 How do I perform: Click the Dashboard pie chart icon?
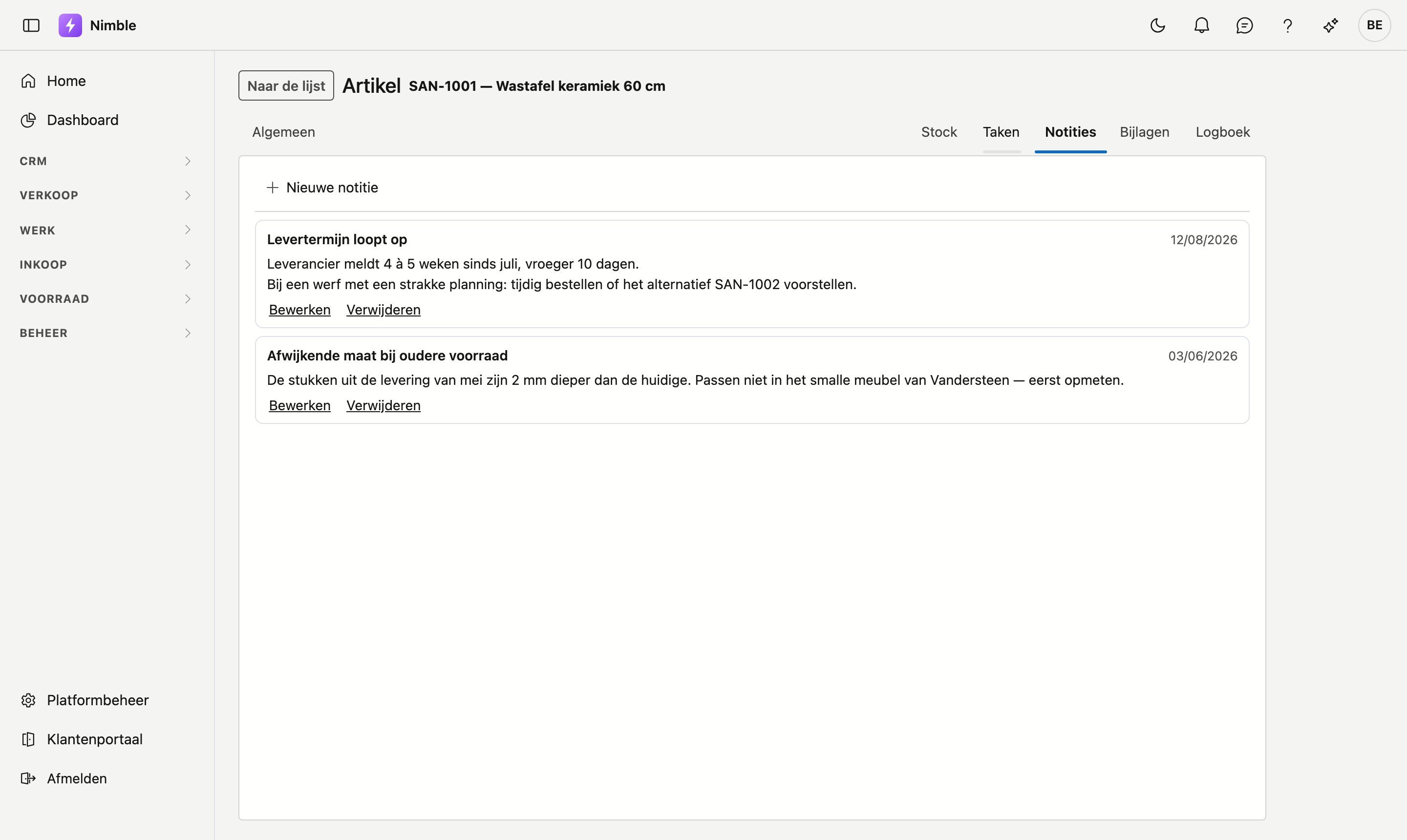pos(28,120)
